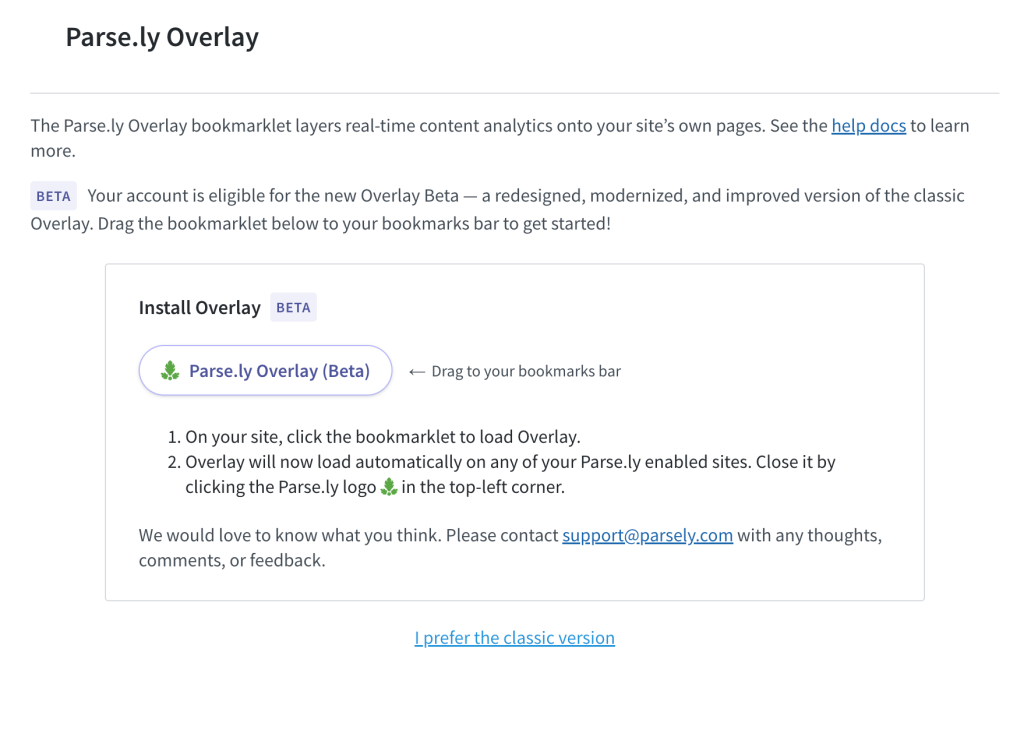Click the 'Install Overlay' section heading

click(x=199, y=307)
